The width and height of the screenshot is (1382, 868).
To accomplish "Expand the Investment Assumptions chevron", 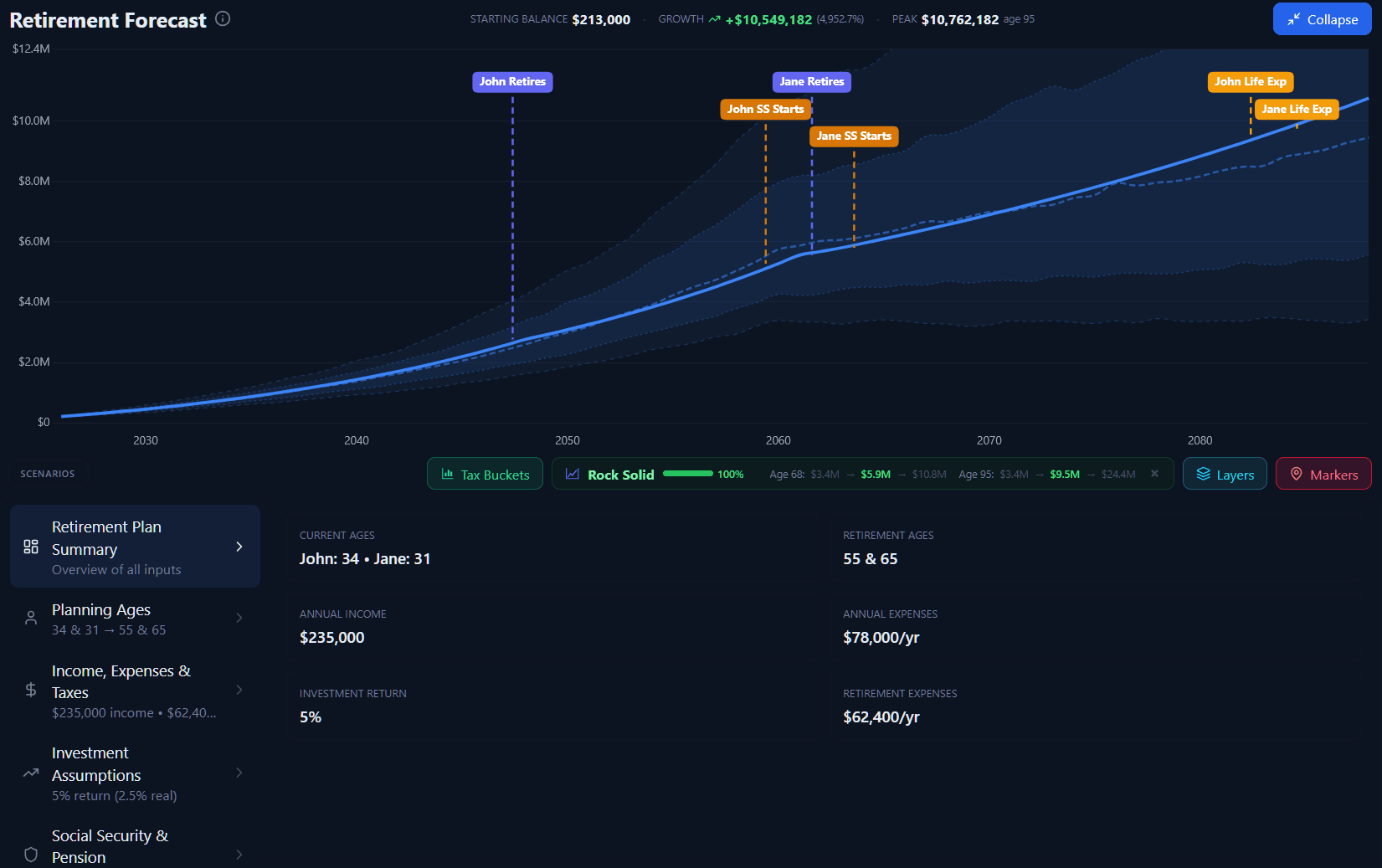I will pyautogui.click(x=239, y=773).
